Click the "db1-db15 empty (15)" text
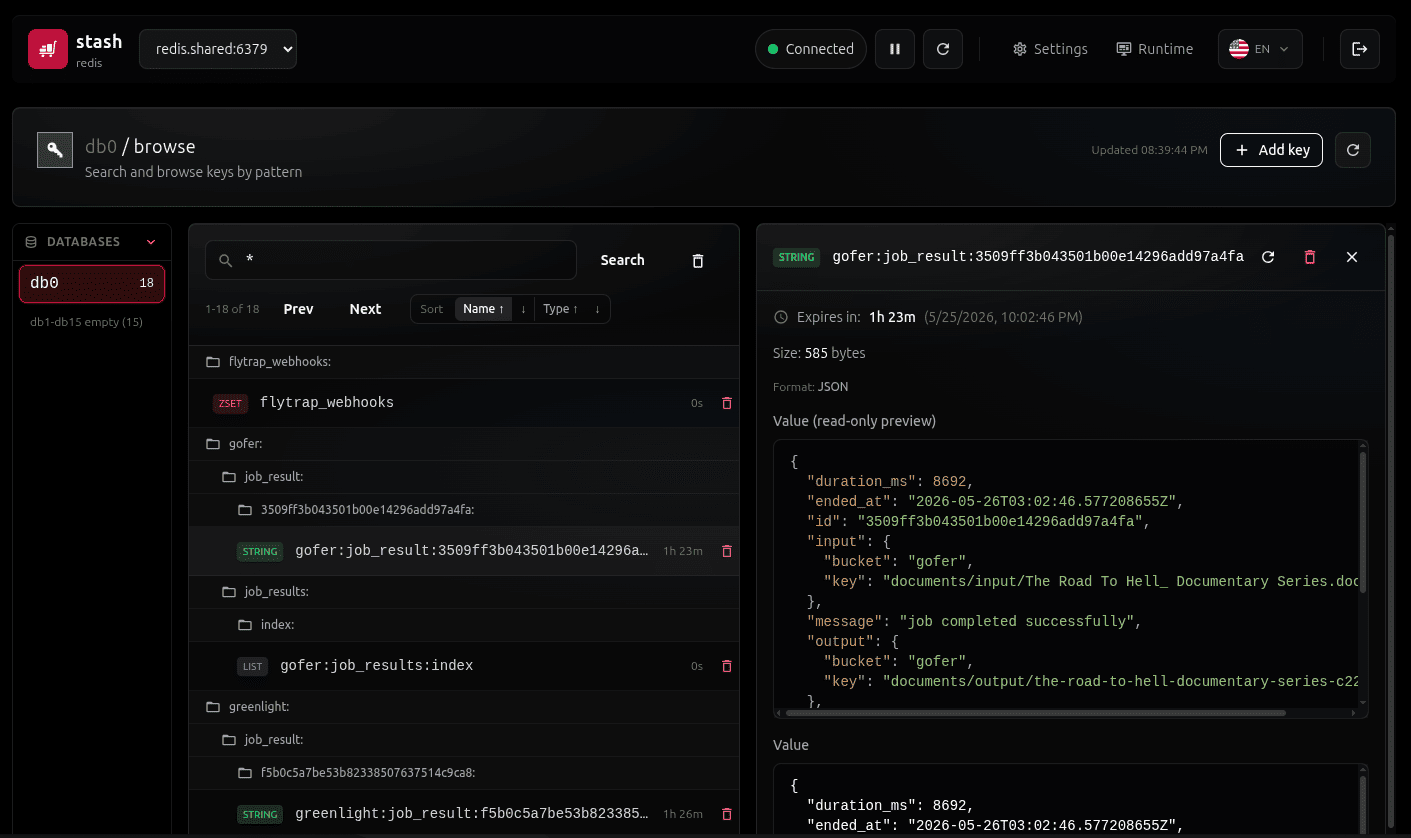1411x838 pixels. point(86,322)
